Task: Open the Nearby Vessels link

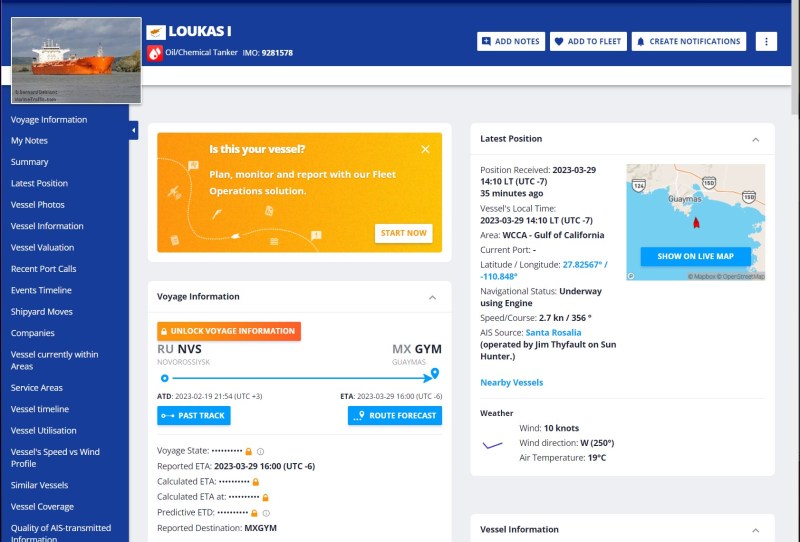Action: (511, 383)
